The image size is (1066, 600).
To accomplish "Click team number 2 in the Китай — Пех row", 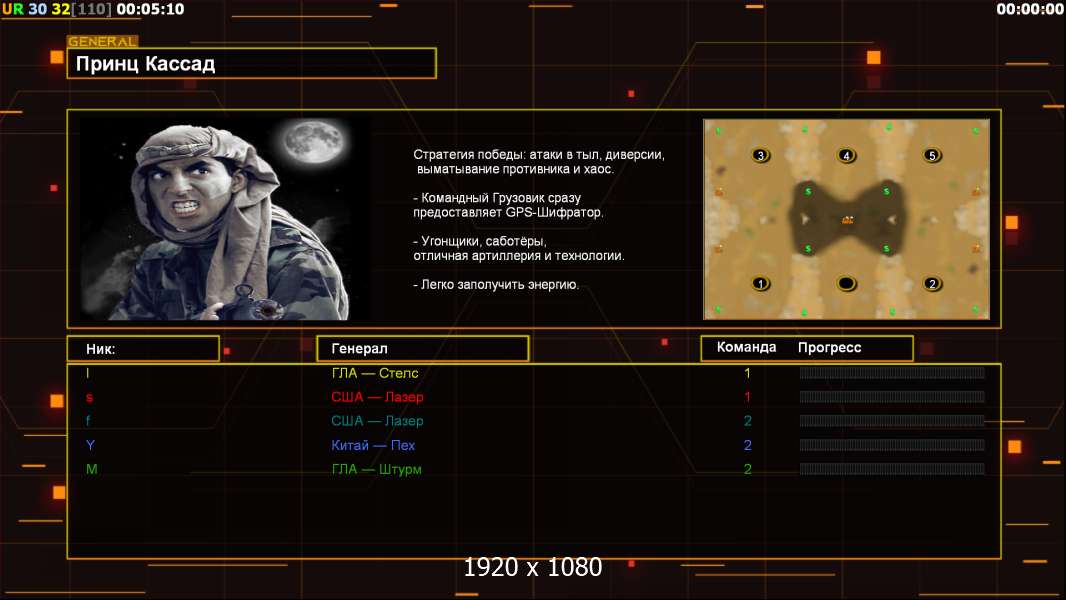I will [x=747, y=445].
